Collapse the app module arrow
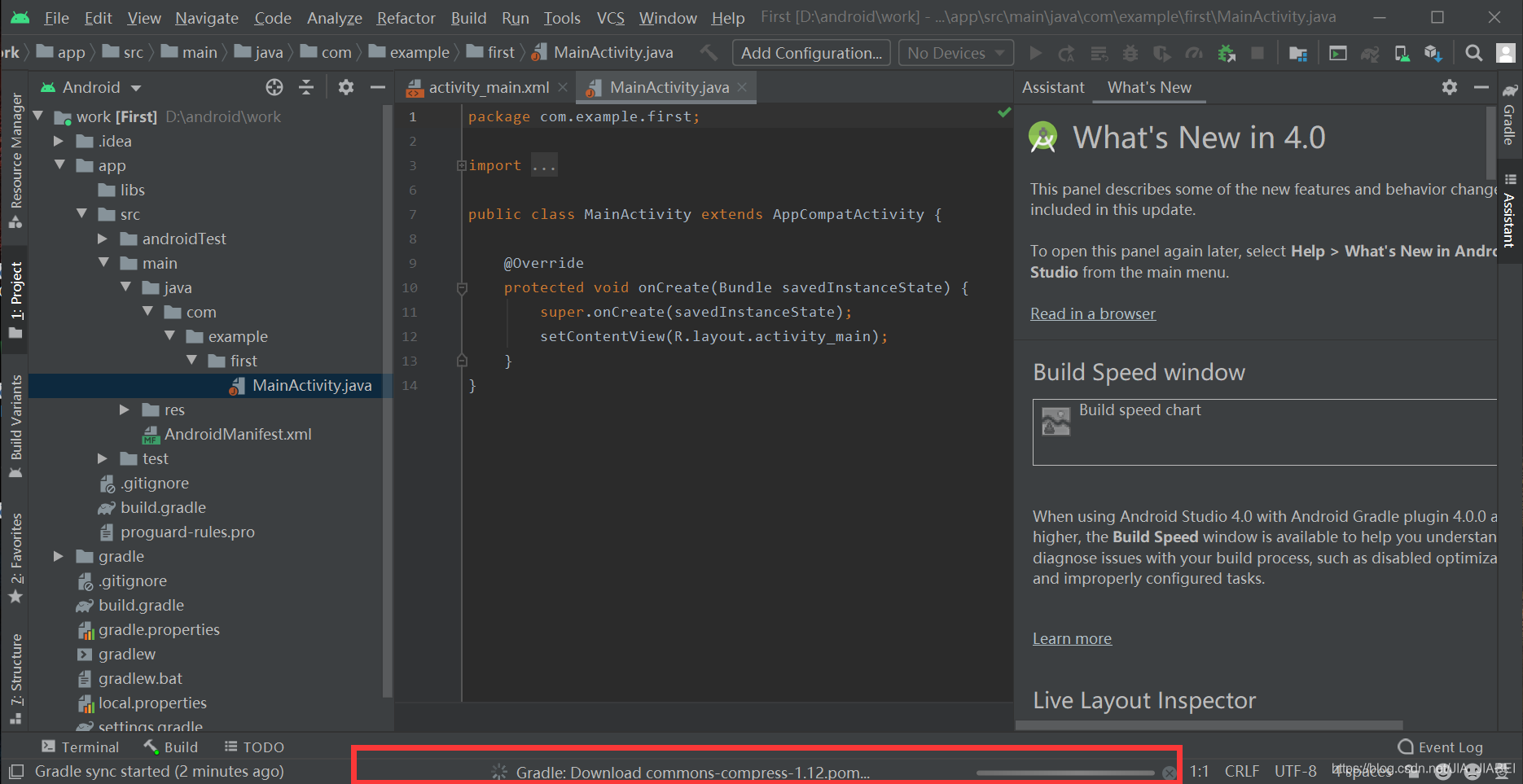The width and height of the screenshot is (1523, 784). [59, 165]
